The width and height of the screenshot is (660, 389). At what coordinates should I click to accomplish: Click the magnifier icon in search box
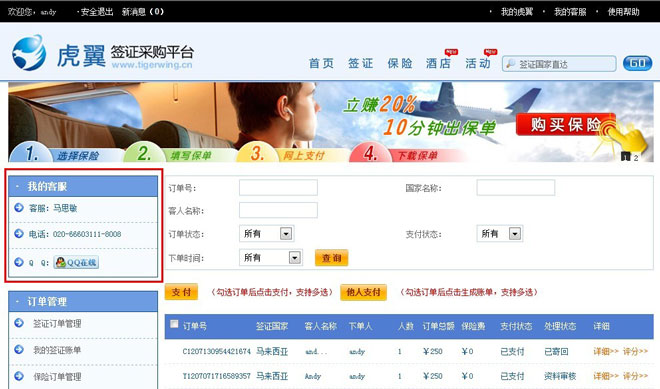(510, 64)
